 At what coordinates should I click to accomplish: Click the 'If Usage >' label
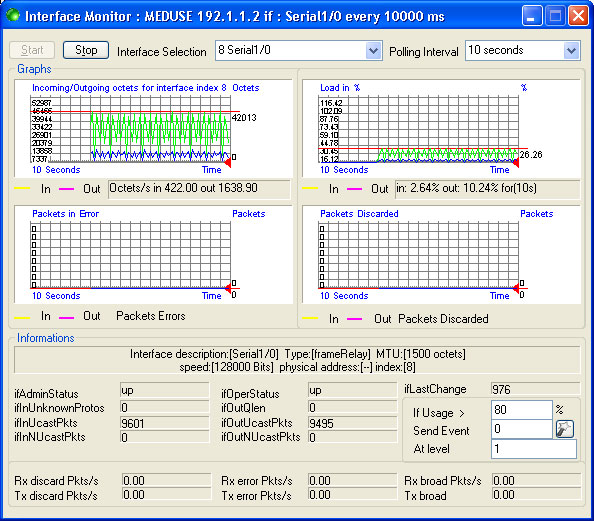439,413
